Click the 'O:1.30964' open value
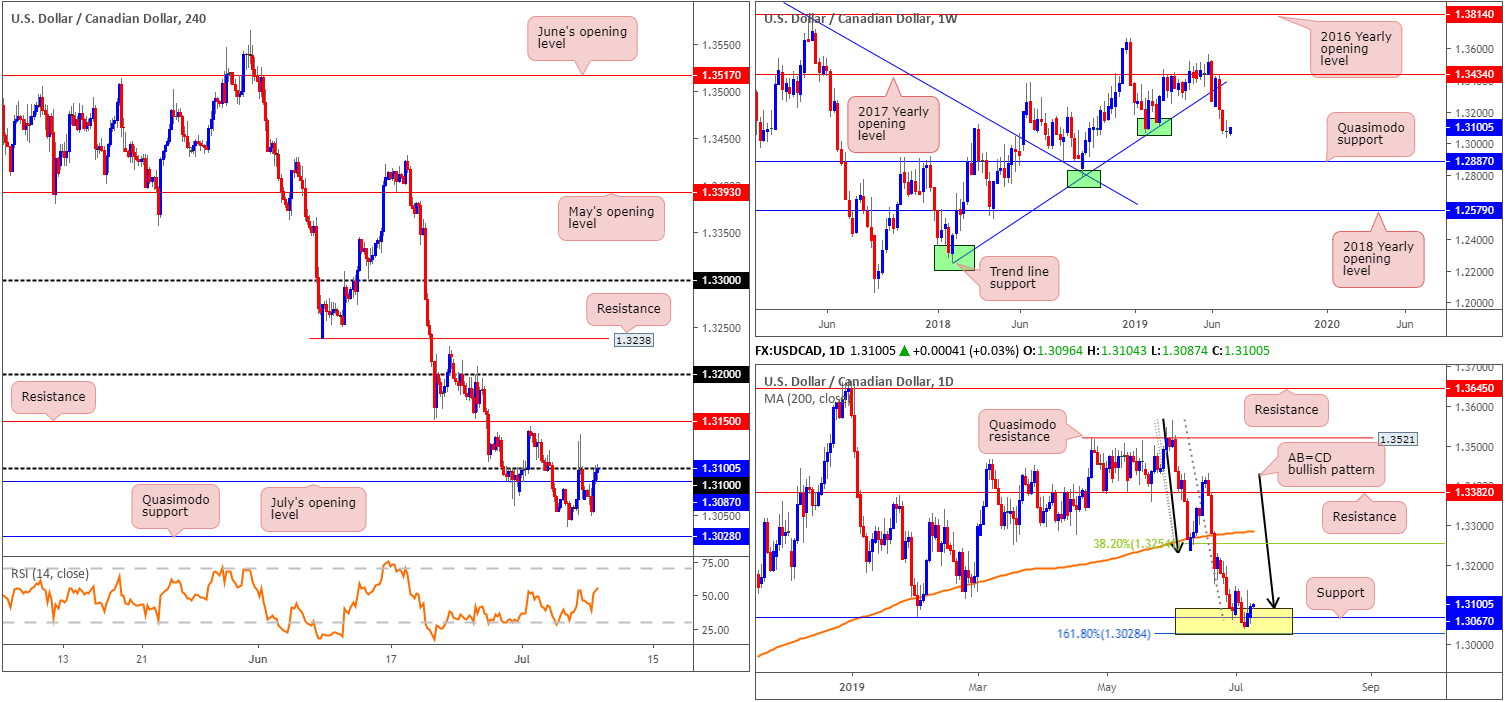The height and width of the screenshot is (702, 1506). click(x=1053, y=352)
